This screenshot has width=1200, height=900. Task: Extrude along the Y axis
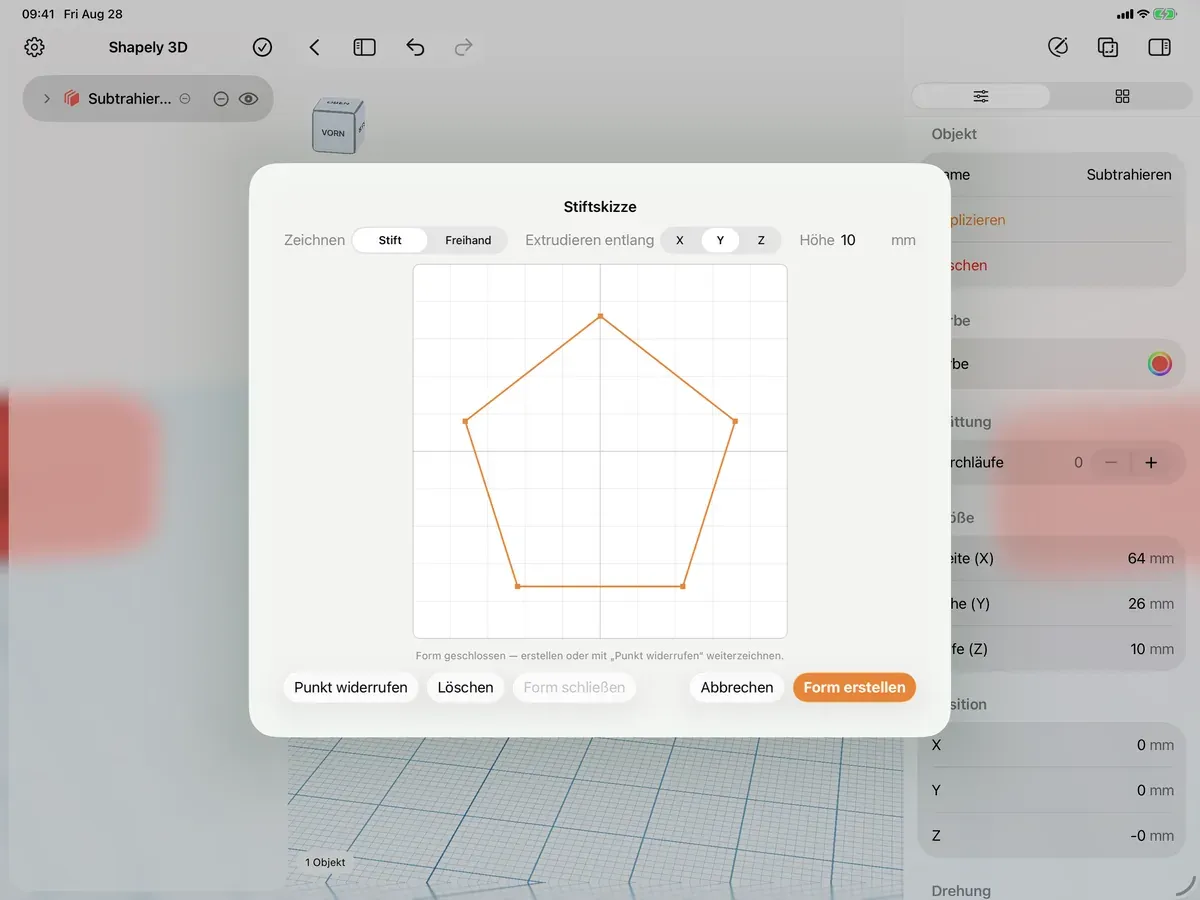coord(720,240)
